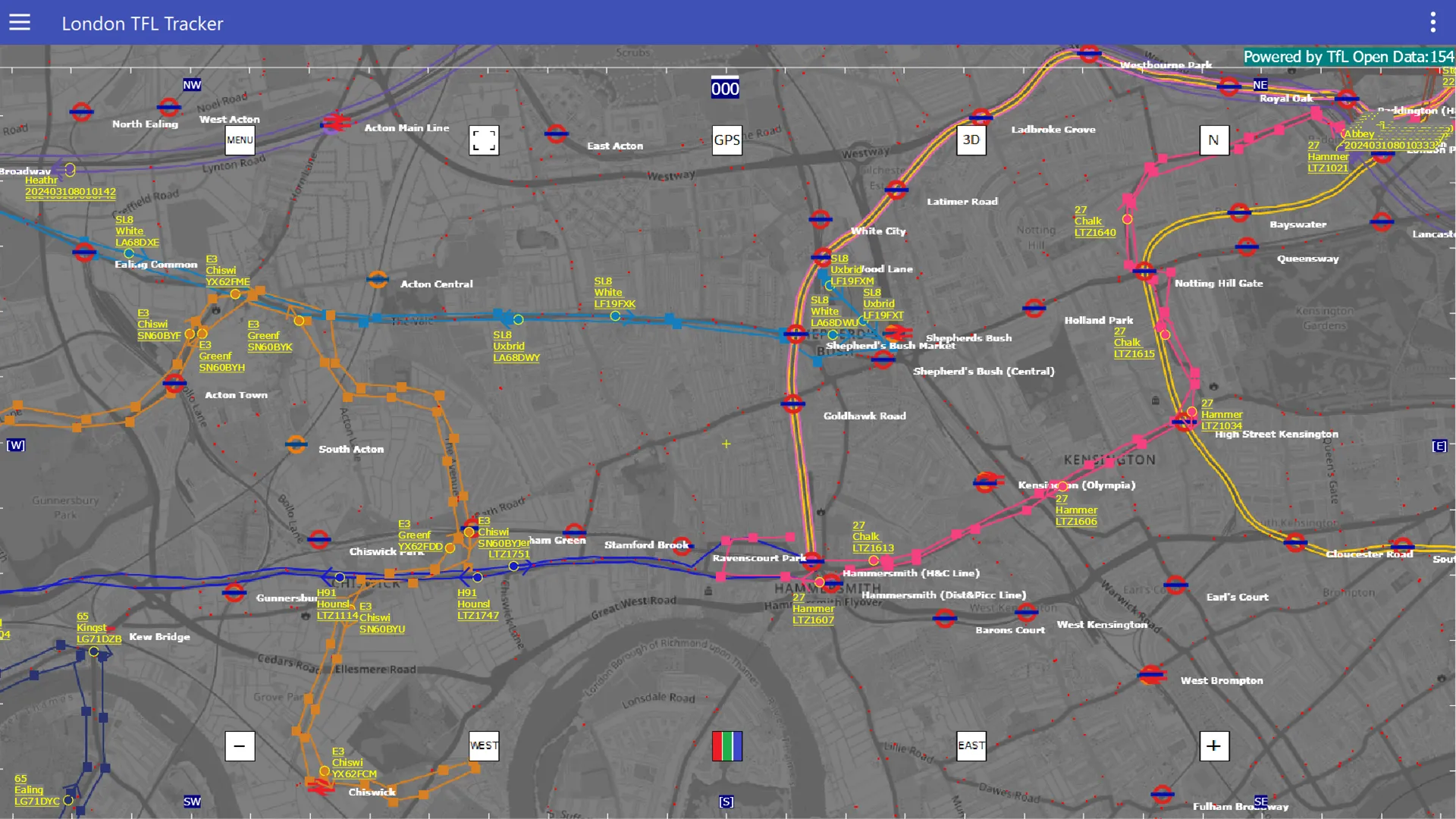The height and width of the screenshot is (819, 1456).
Task: Click the [S] south edge marker
Action: tap(726, 802)
